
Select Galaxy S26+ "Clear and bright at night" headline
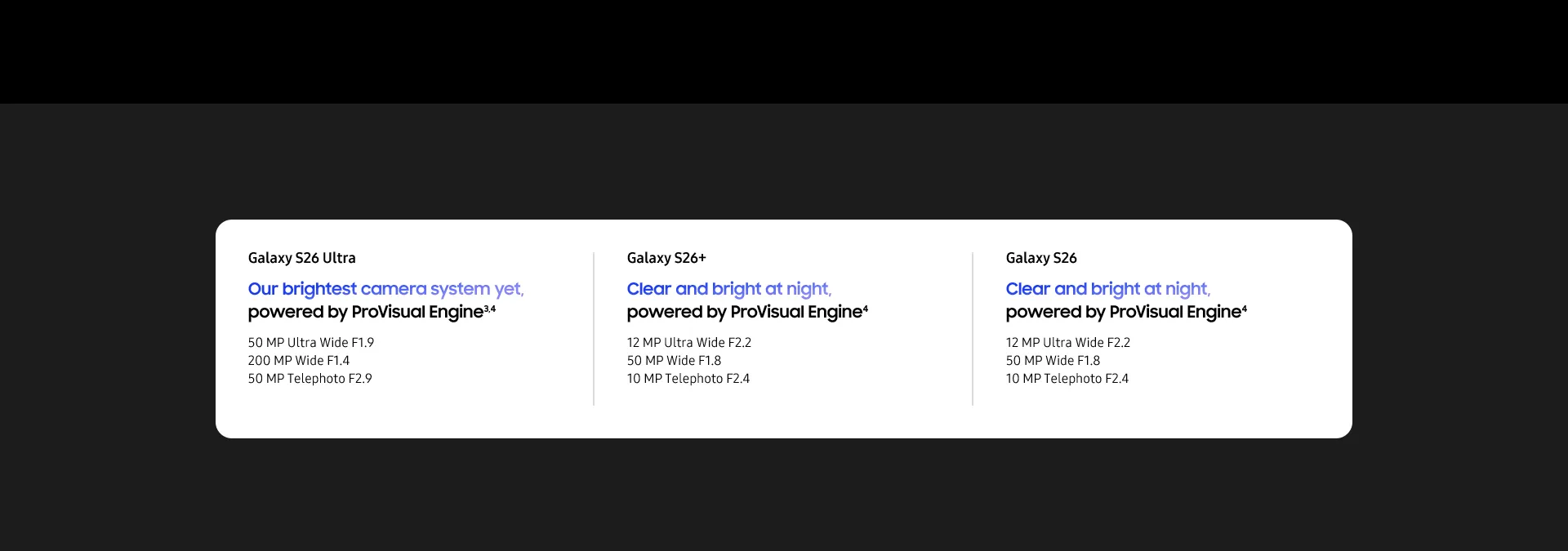pos(728,289)
